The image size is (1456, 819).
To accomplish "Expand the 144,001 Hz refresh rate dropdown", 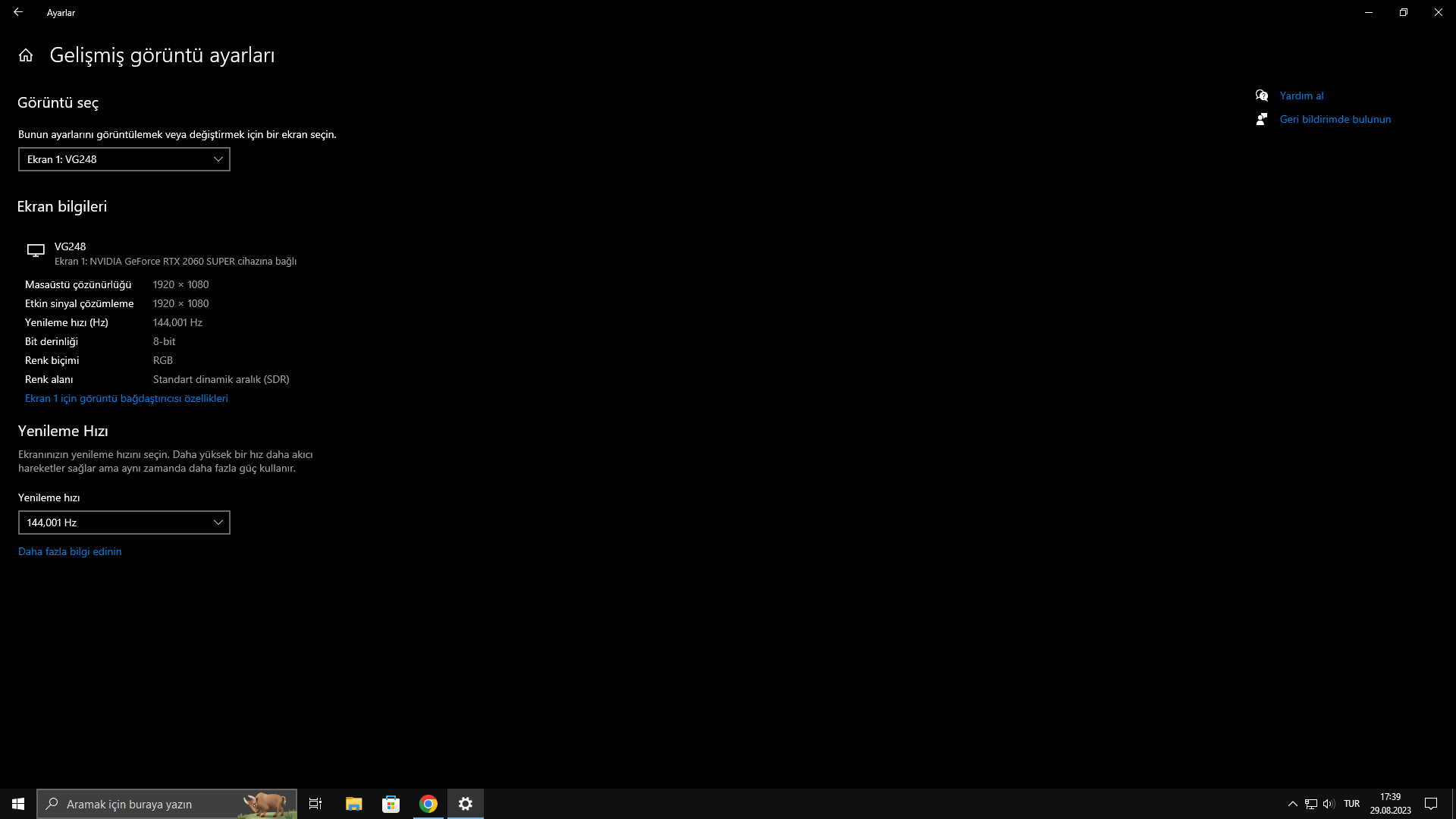I will pyautogui.click(x=124, y=522).
